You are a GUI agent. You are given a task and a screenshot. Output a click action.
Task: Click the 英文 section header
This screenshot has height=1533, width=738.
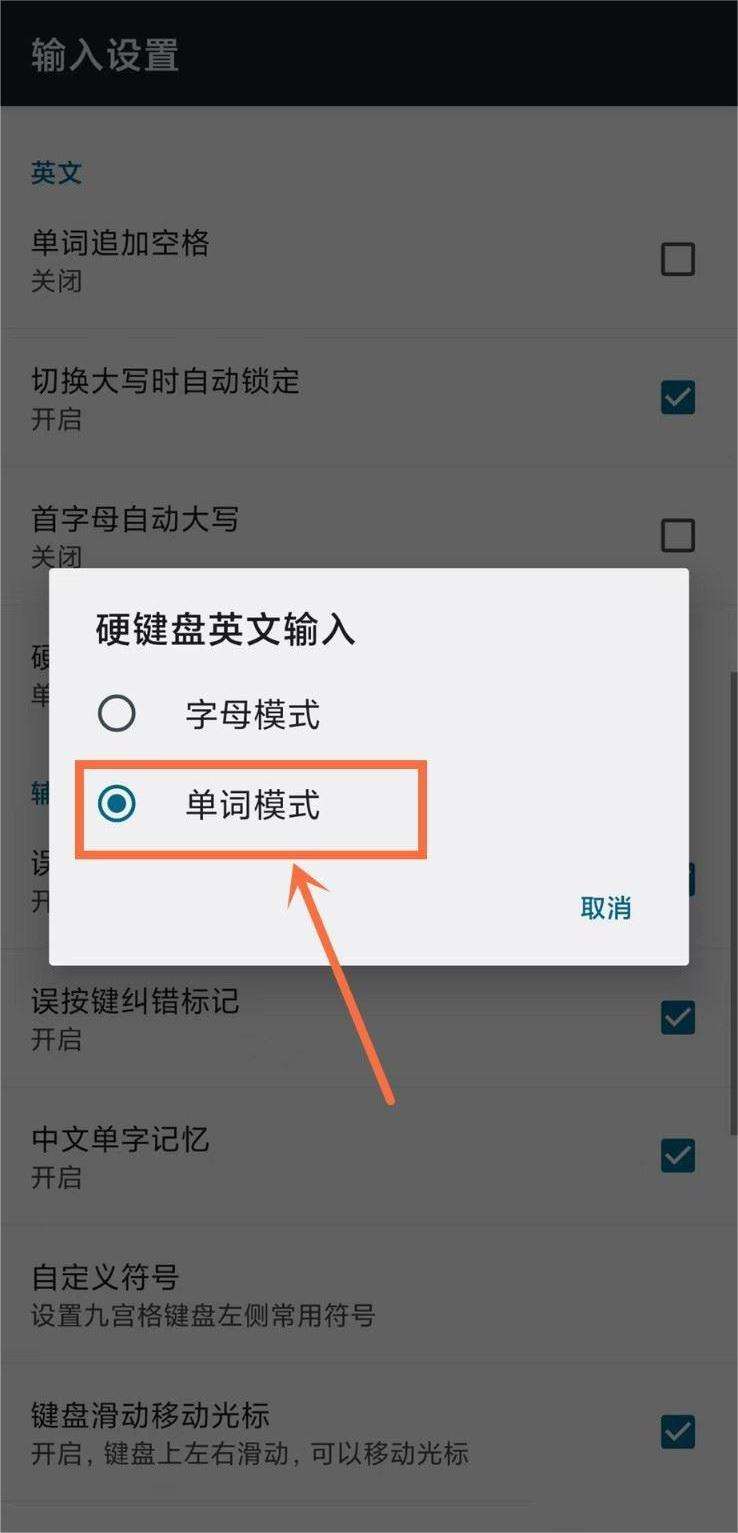pyautogui.click(x=56, y=173)
